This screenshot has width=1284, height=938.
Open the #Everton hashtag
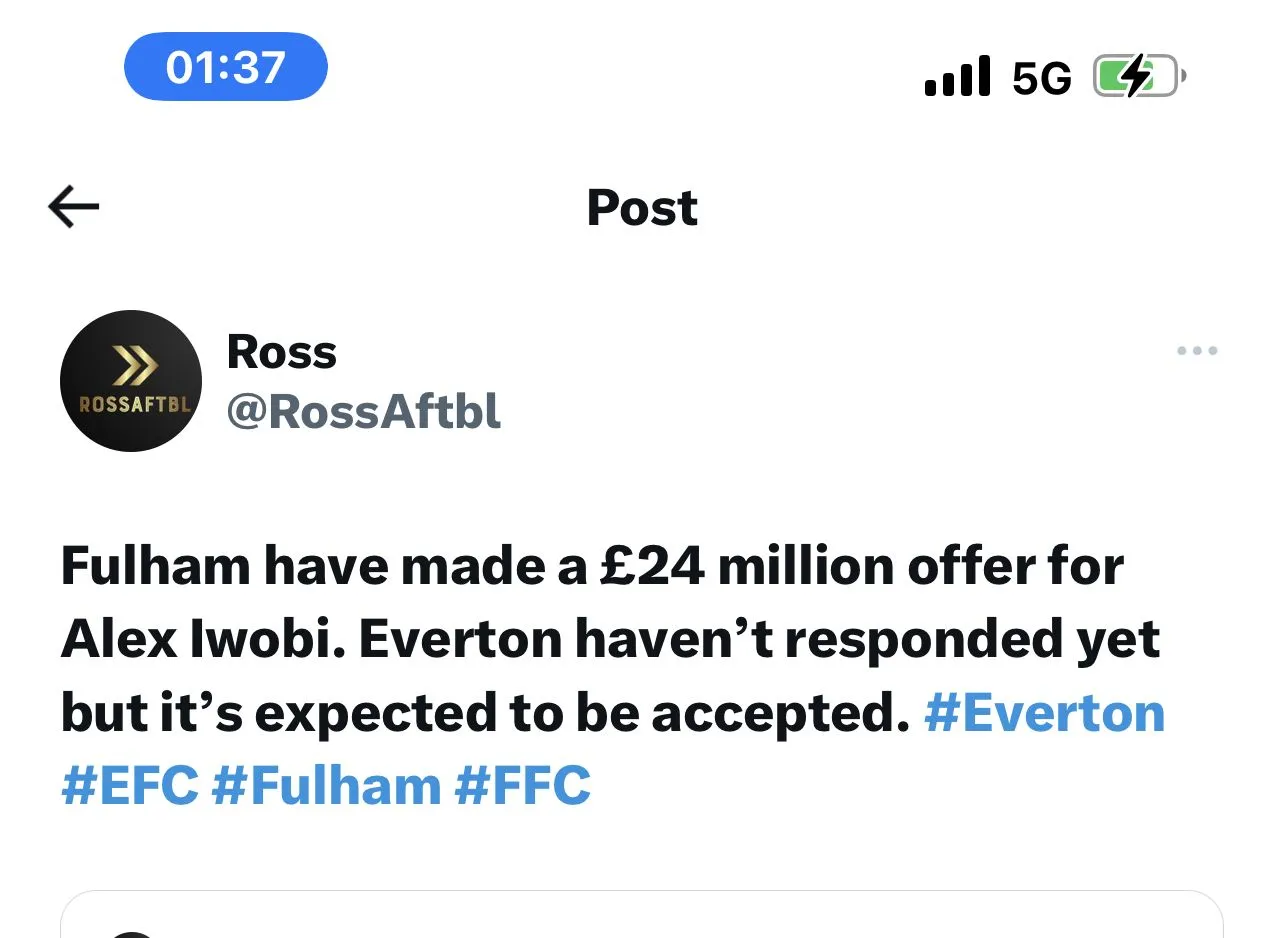(1045, 713)
